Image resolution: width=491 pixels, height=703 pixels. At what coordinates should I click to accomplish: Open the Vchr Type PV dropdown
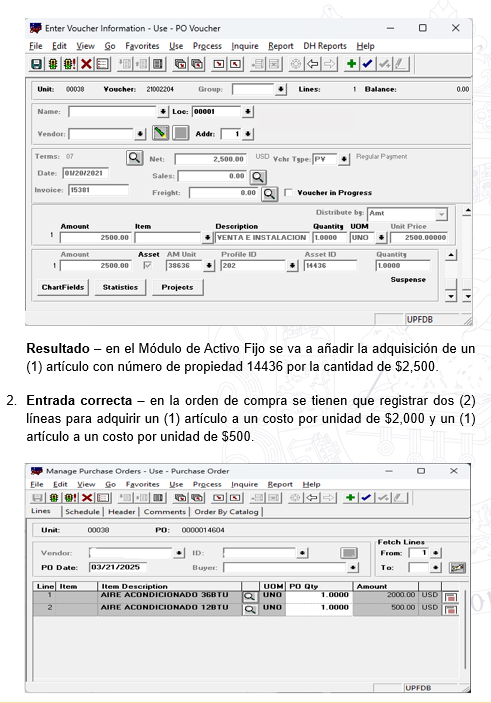pos(344,159)
